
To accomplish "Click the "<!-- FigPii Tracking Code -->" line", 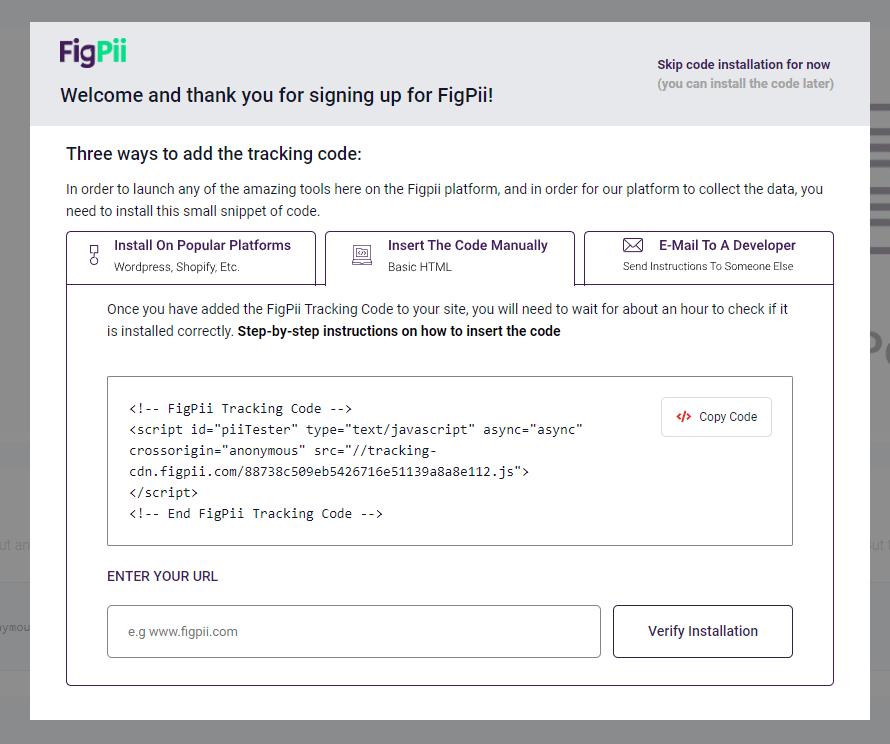I will 240,409.
